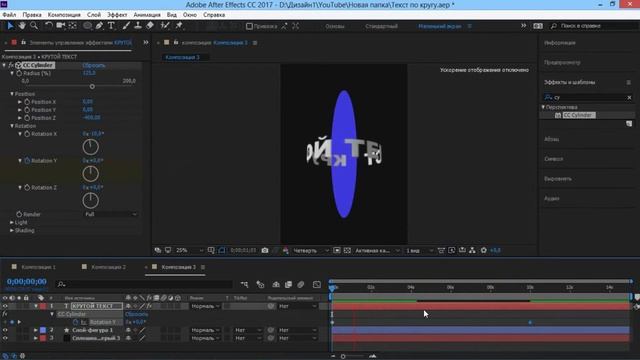640x360 pixels.
Task: Select the Brush tool
Action: tap(126, 26)
